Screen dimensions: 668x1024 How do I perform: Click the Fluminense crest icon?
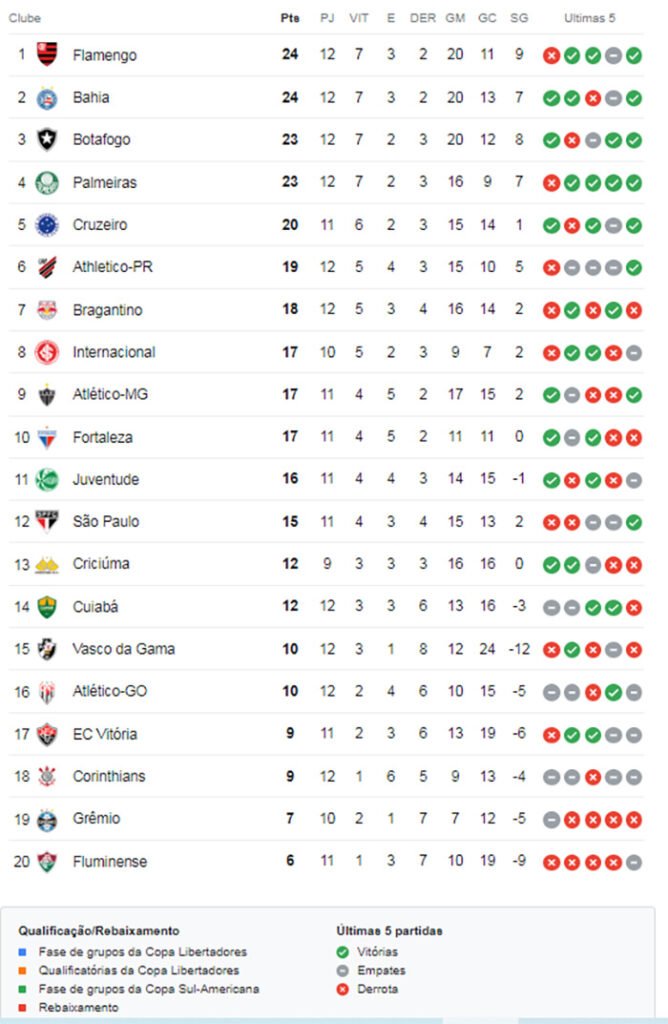tap(47, 861)
